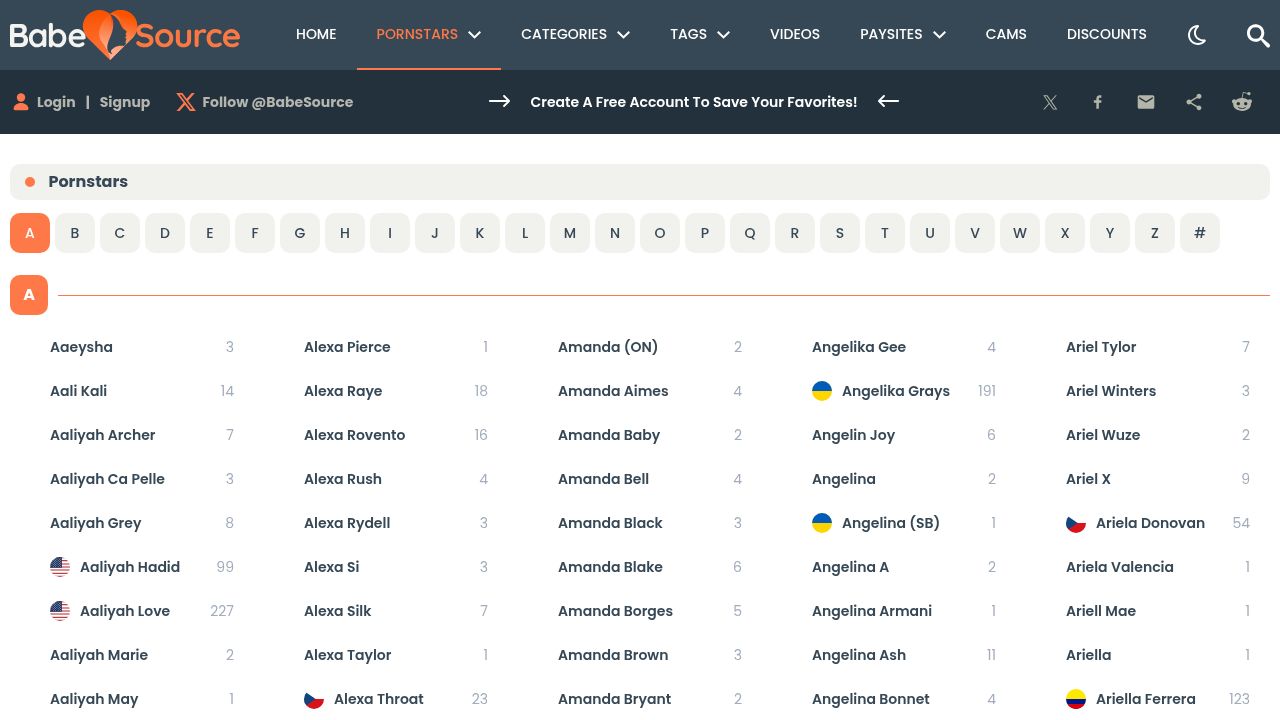
Task: Select letter M in alphabet filter
Action: [x=570, y=233]
